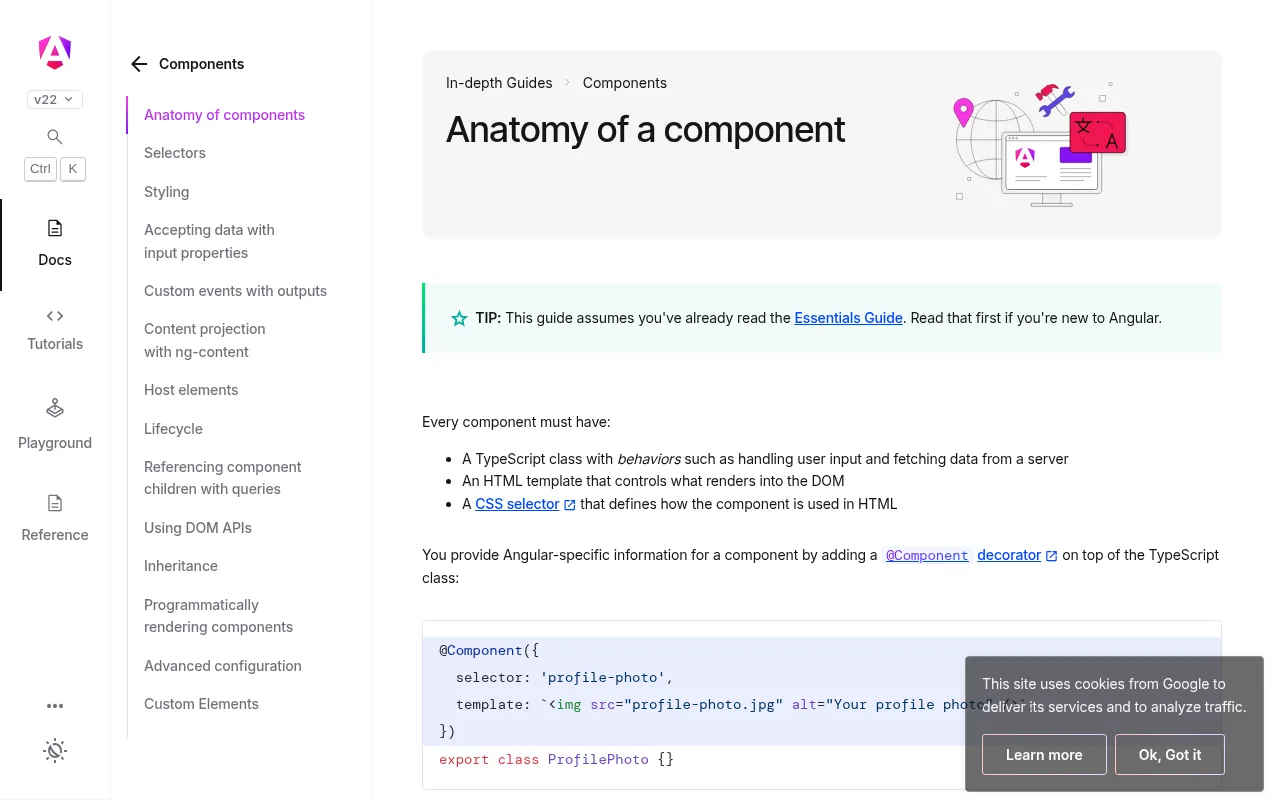
Task: Toggle the light/dark theme icon
Action: point(55,750)
